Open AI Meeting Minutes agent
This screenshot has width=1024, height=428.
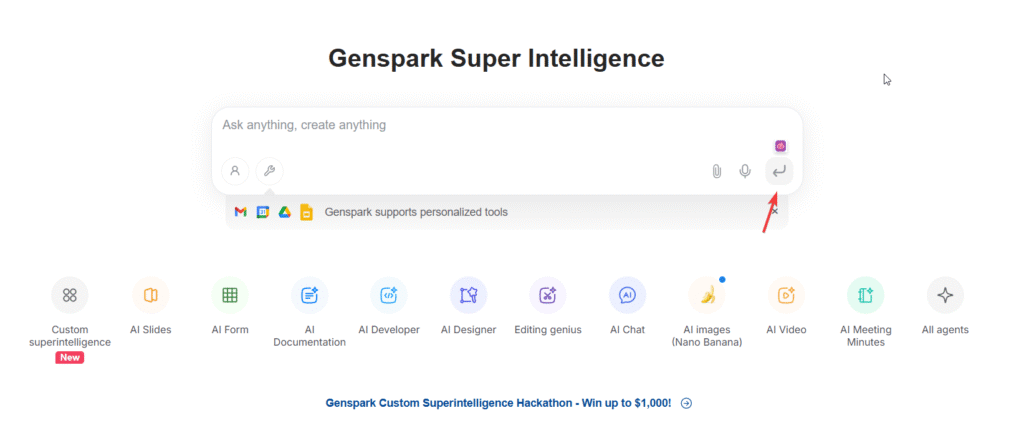coord(865,295)
